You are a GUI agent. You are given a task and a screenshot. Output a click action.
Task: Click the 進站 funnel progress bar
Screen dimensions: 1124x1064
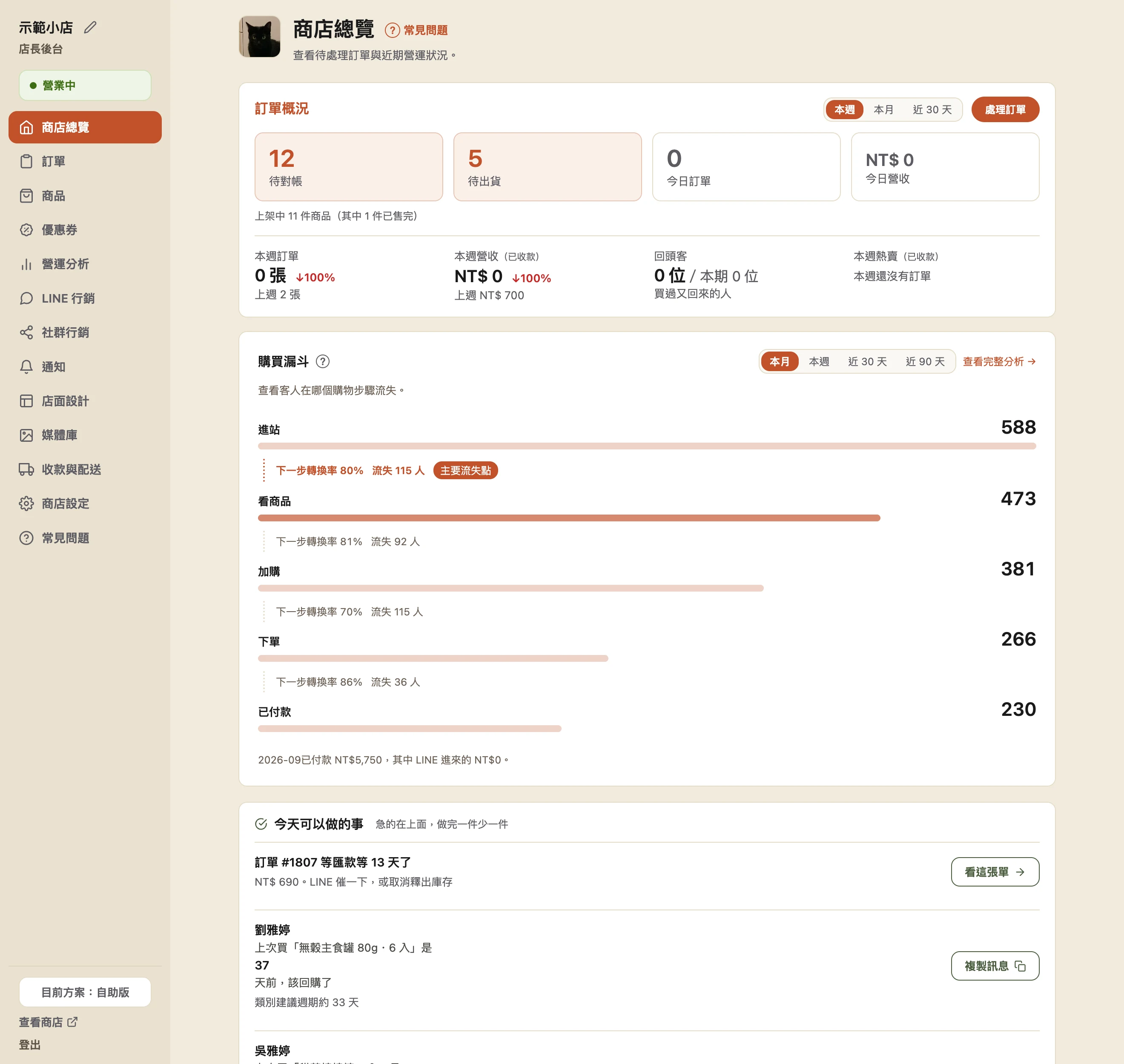647,446
